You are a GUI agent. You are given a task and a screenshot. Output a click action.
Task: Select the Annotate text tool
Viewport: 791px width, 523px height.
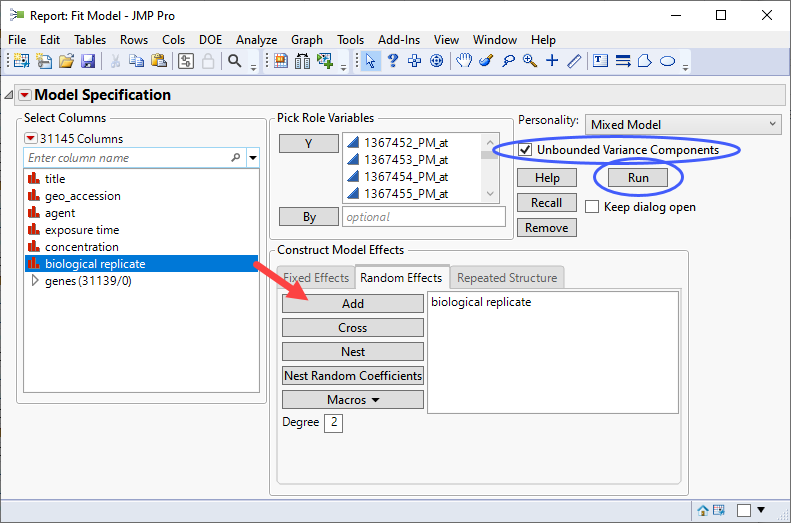(601, 61)
